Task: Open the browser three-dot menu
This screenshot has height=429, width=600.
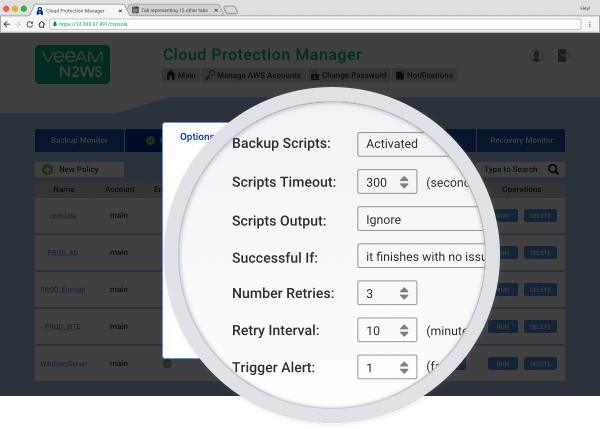Action: (x=590, y=24)
